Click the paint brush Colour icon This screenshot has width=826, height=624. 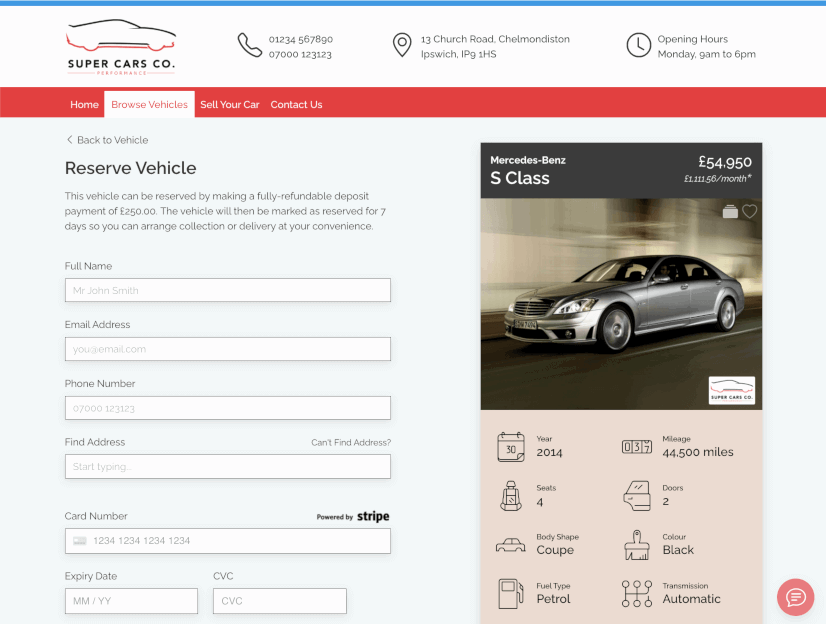(637, 545)
